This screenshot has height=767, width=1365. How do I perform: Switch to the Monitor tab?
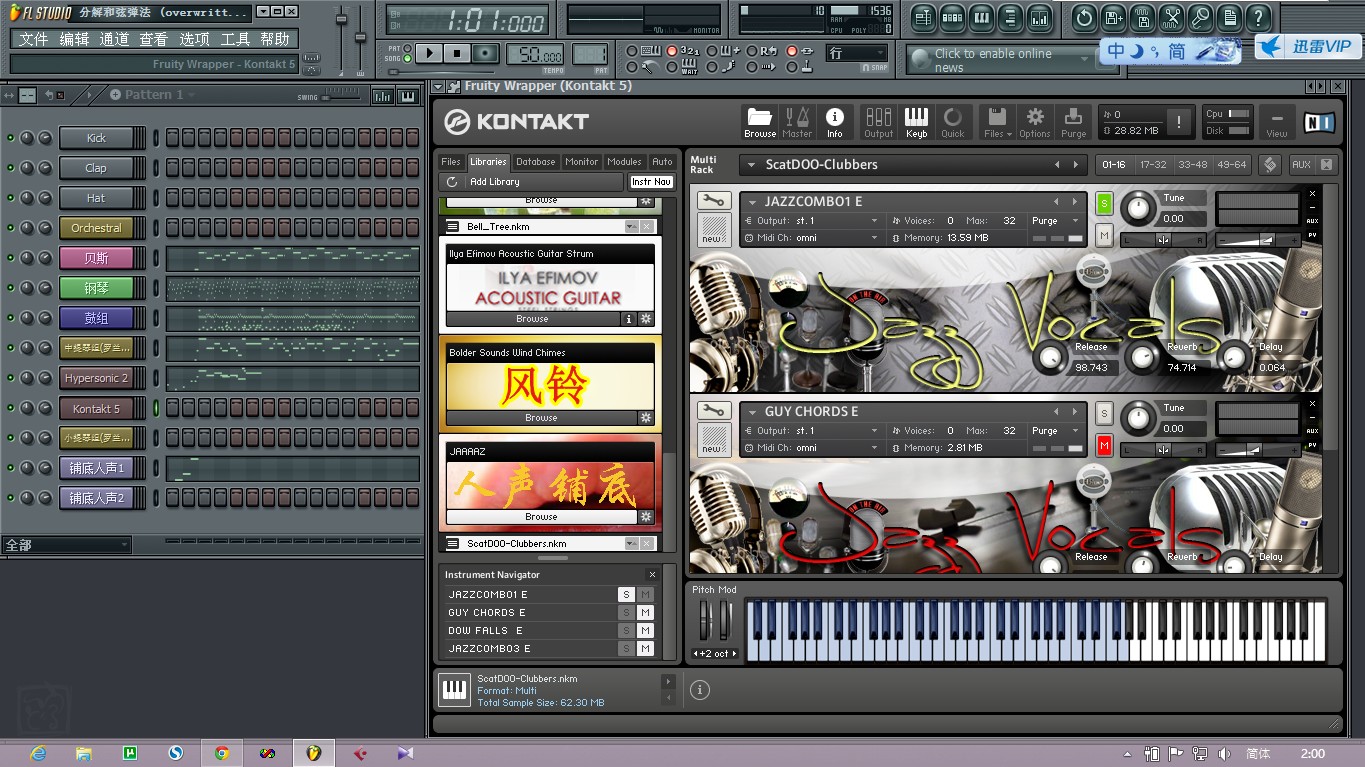[x=581, y=162]
